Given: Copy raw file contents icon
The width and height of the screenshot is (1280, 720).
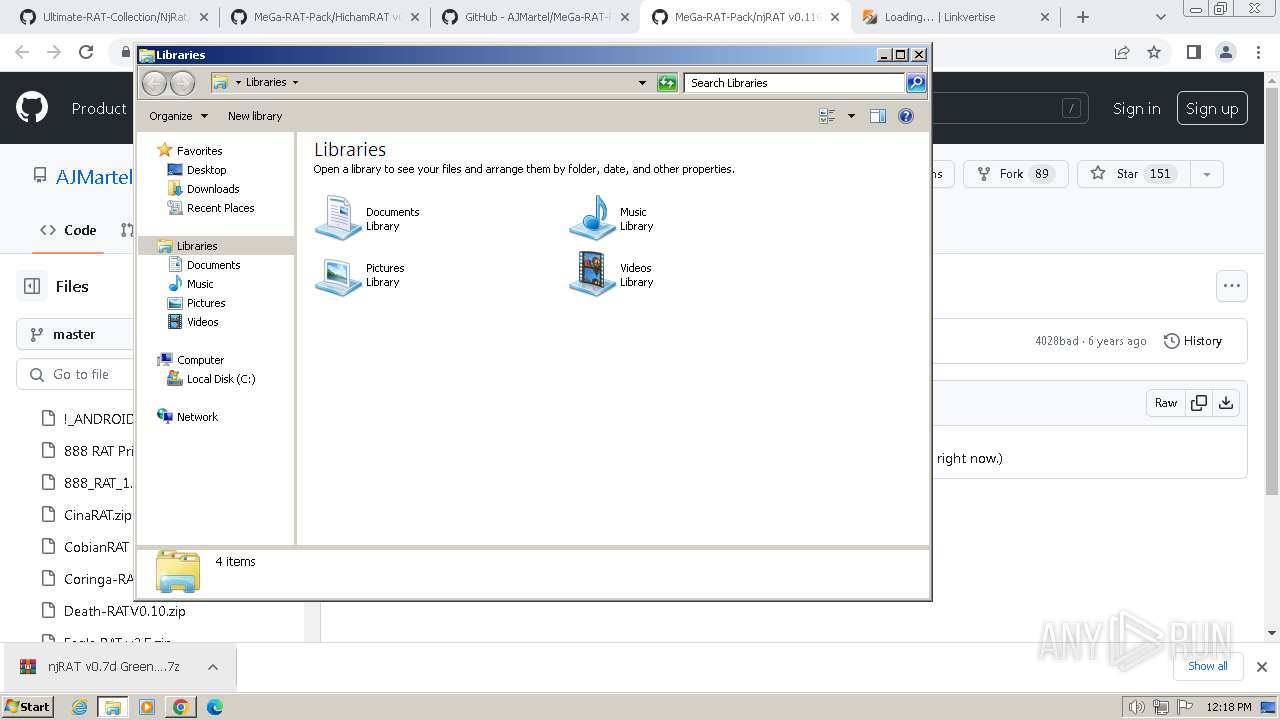Looking at the screenshot, I should pyautogui.click(x=1199, y=403).
